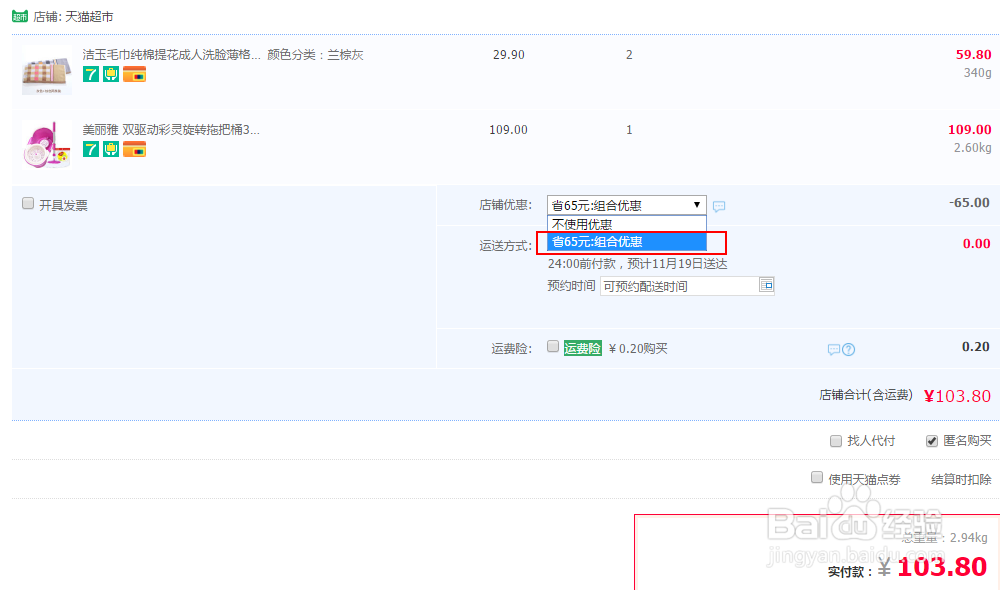1000x590 pixels.
Task: Check the 找人代付 checkbox
Action: (x=835, y=441)
